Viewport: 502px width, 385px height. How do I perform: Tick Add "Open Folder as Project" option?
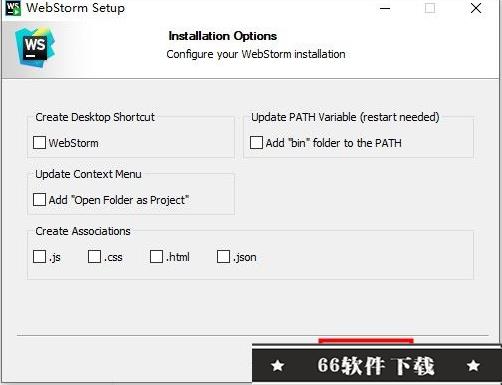[39, 200]
